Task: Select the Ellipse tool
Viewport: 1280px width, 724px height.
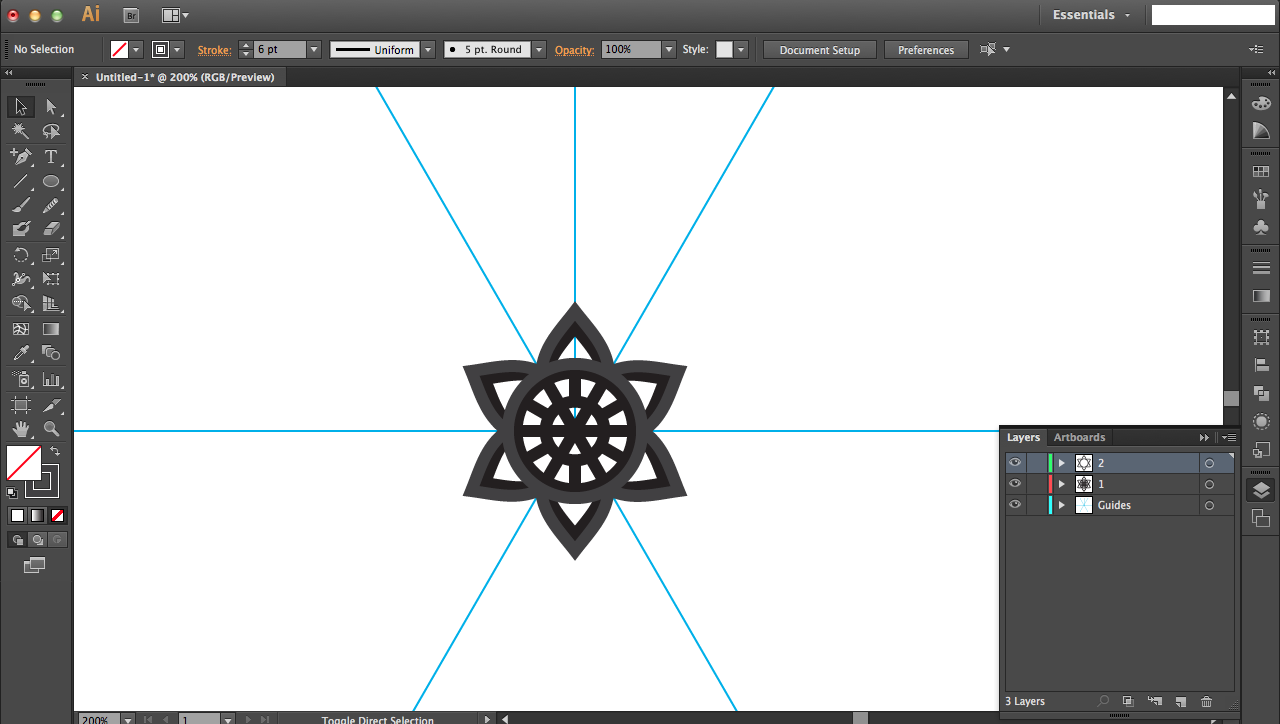Action: pyautogui.click(x=51, y=181)
